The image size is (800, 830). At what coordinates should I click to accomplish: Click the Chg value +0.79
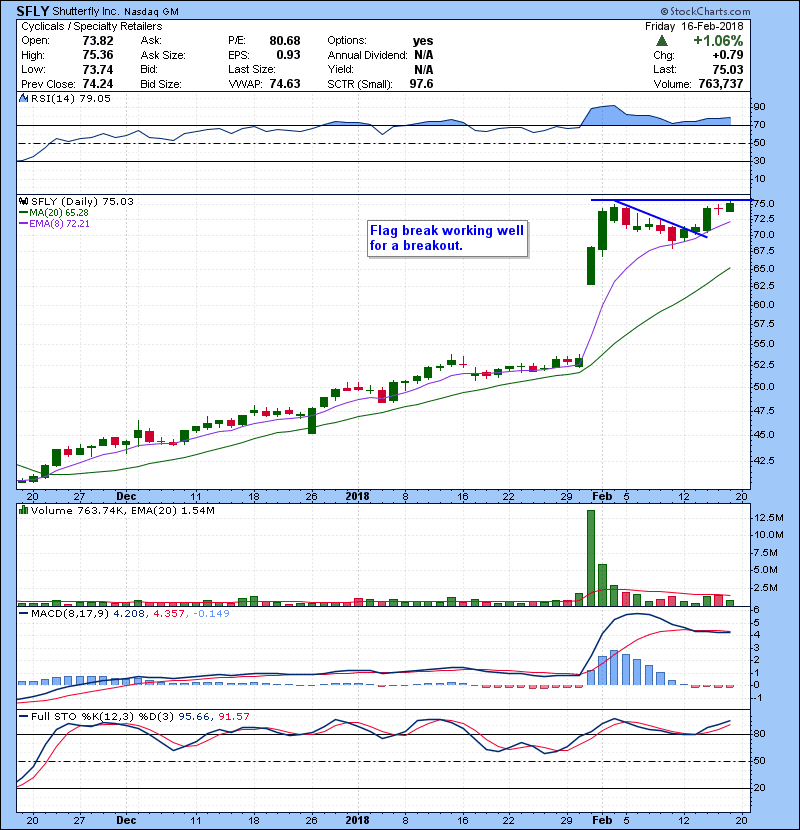click(727, 55)
